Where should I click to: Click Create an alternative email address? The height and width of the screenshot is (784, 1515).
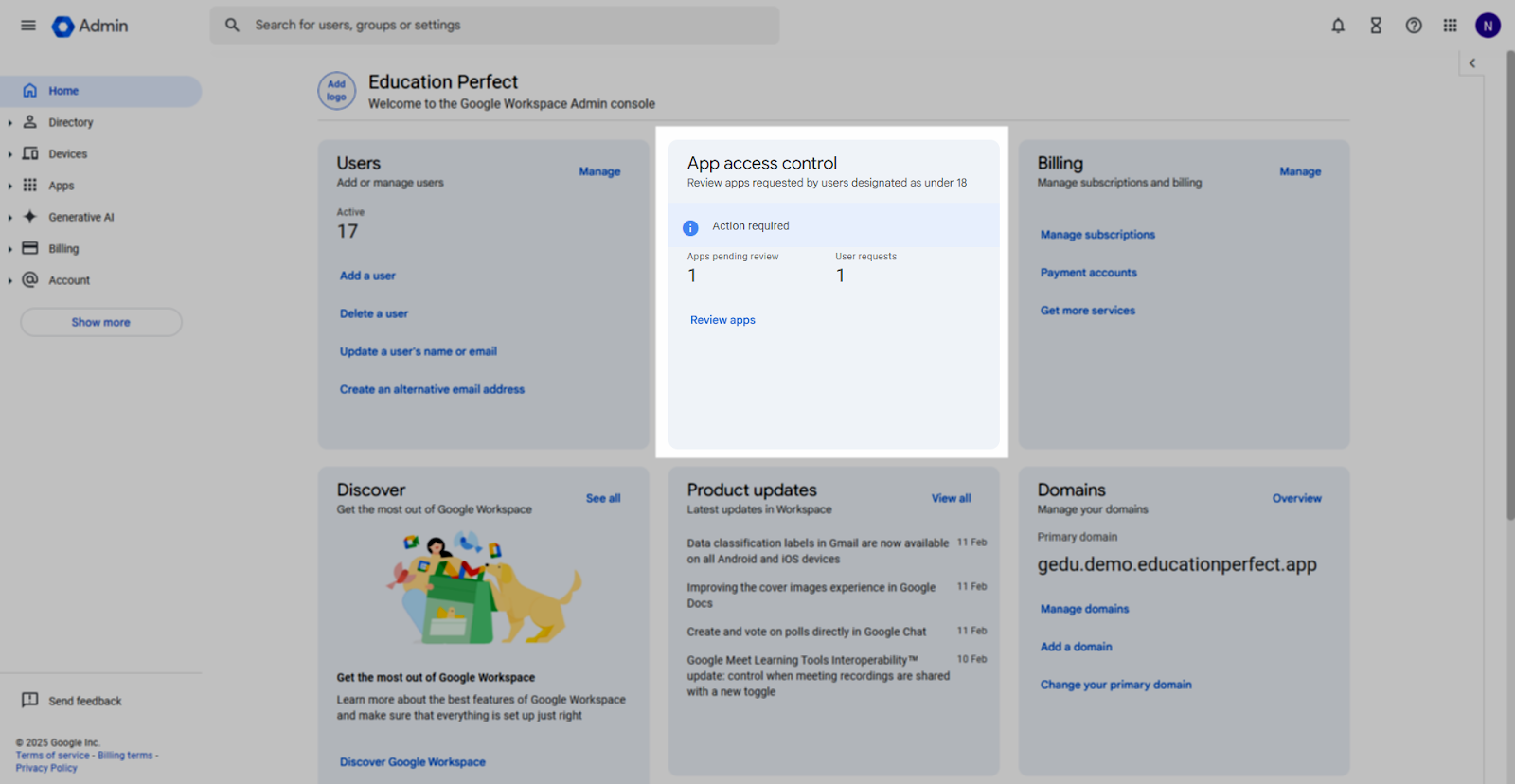tap(432, 389)
